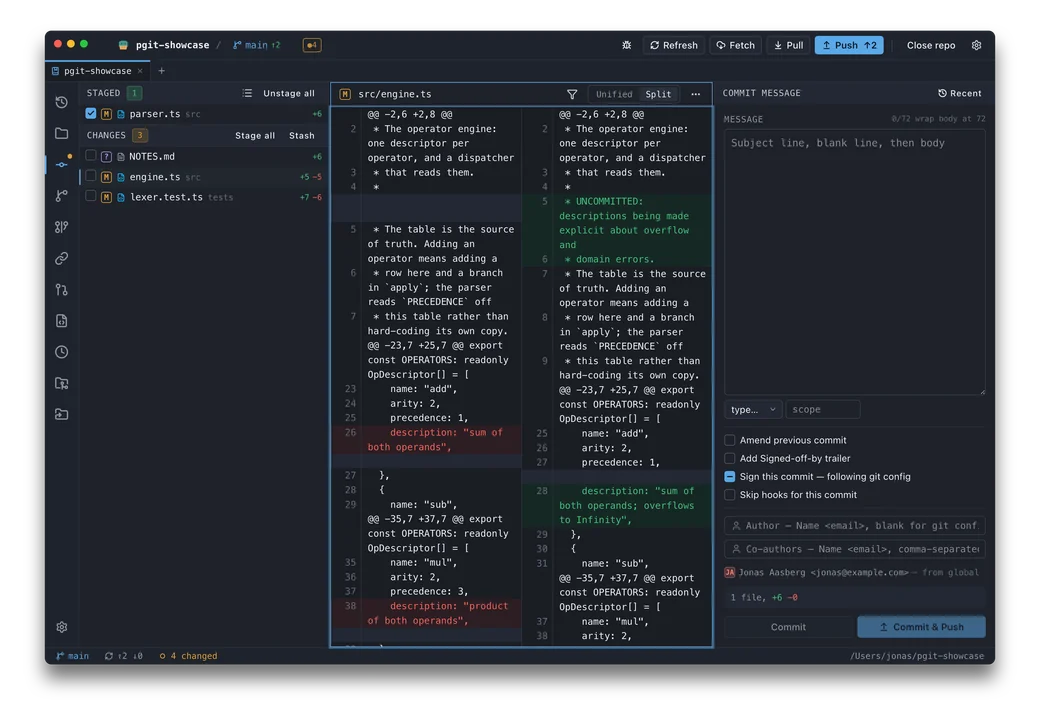Select engine.ts file row
Screen dimensions: 1040x723
click(203, 177)
